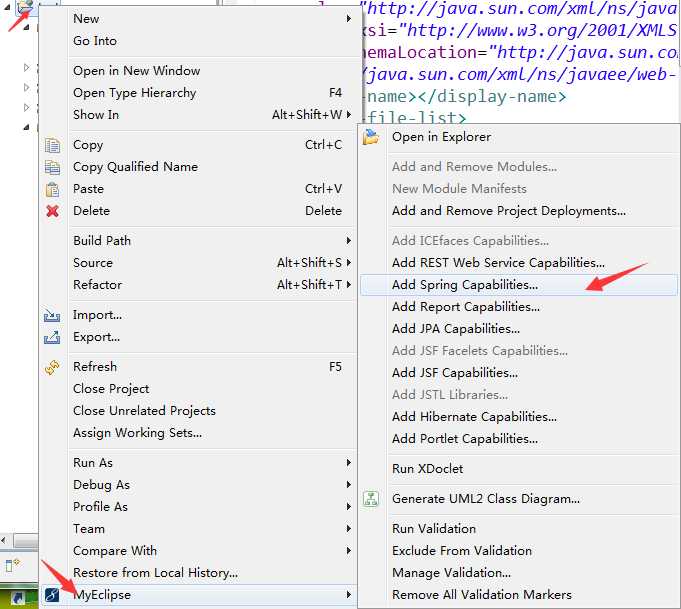Click the red Delete X icon
Image resolution: width=681 pixels, height=609 pixels.
coord(52,211)
